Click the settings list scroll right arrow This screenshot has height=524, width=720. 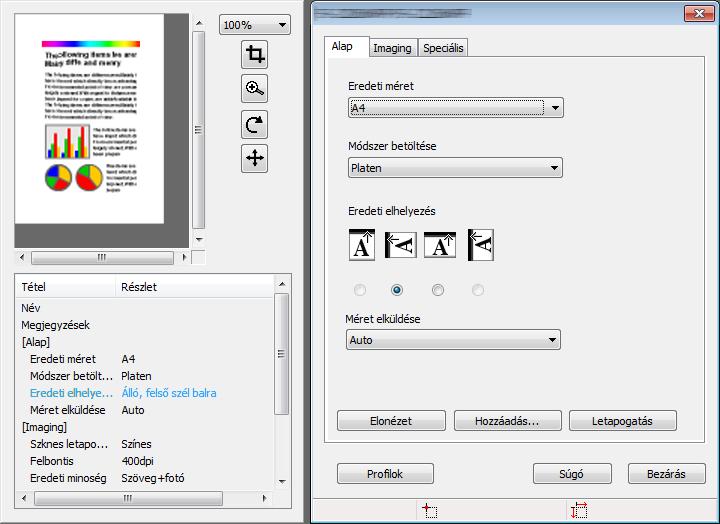(x=264, y=498)
